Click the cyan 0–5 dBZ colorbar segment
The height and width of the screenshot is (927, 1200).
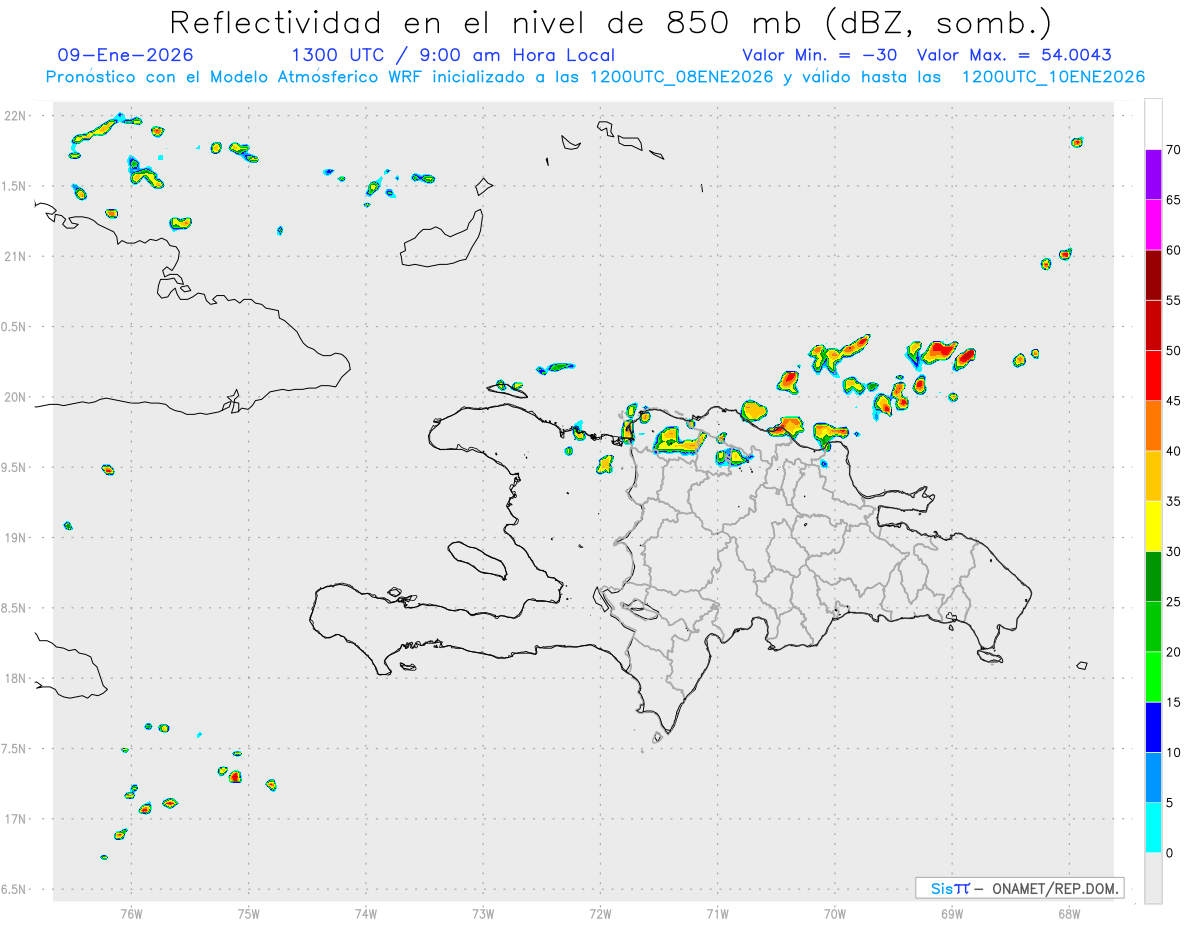pos(1153,828)
